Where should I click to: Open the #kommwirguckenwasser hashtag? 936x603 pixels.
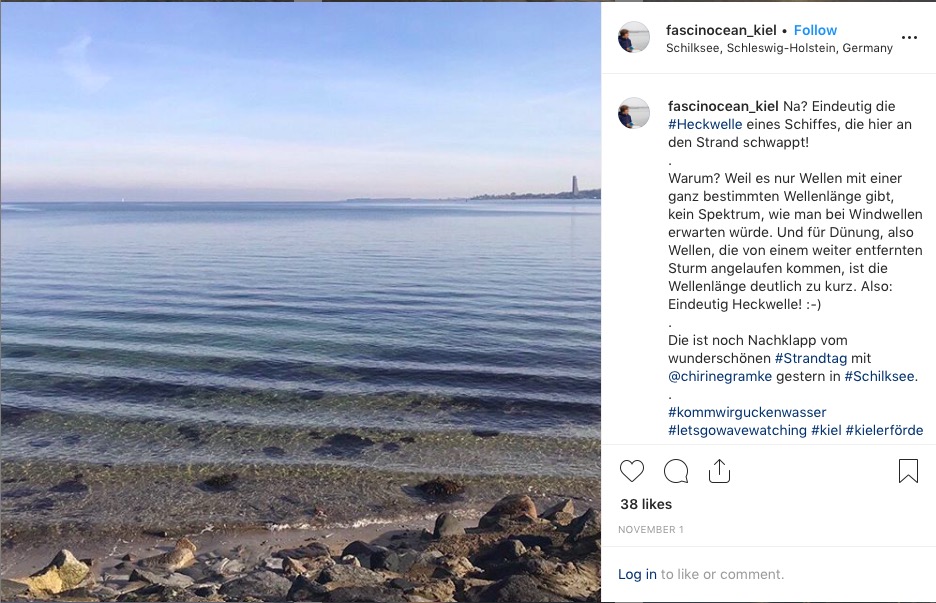747,413
